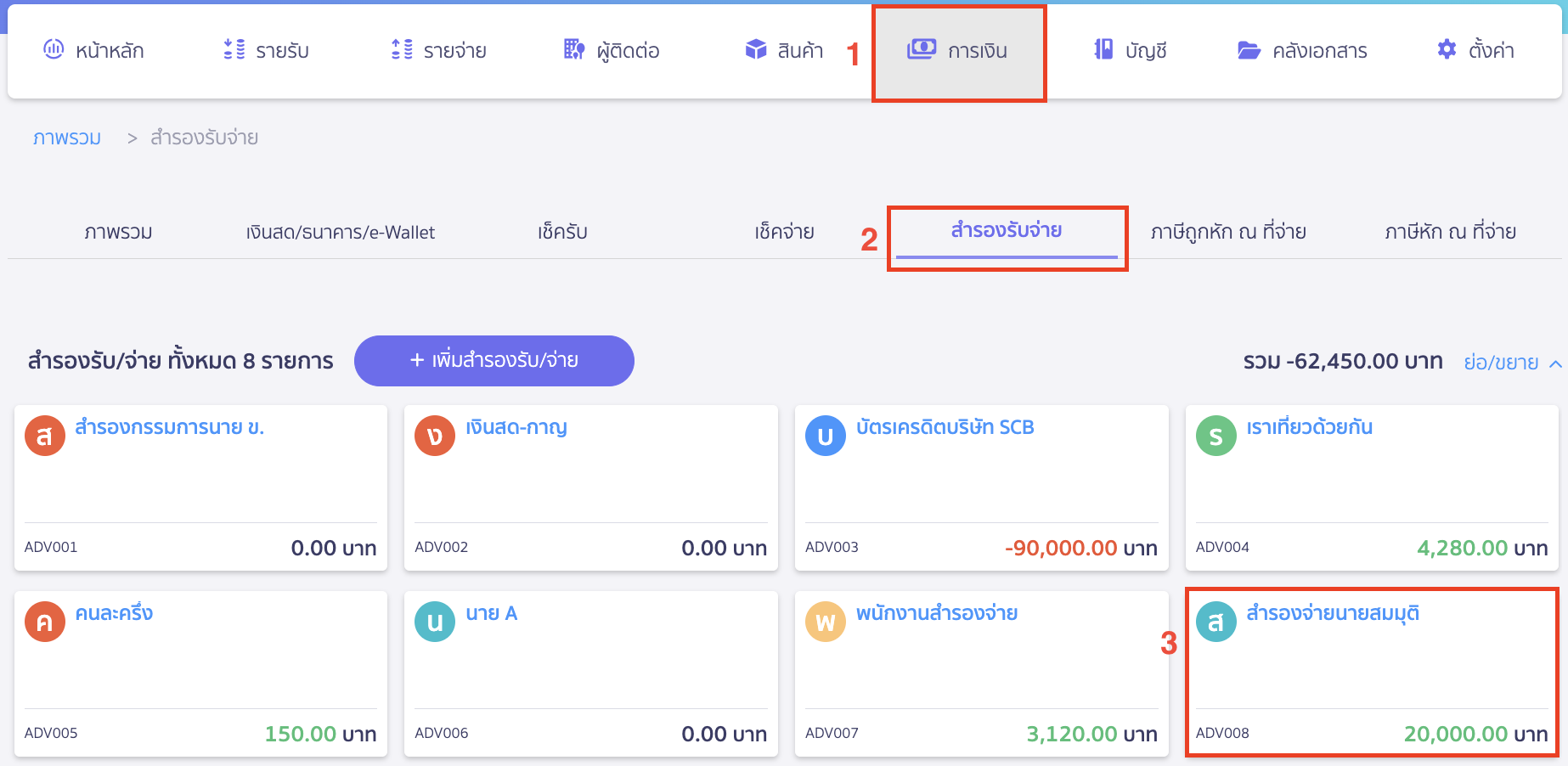
Task: Click the เพิ่มสำรองรับ/จ่าย button
Action: [494, 361]
